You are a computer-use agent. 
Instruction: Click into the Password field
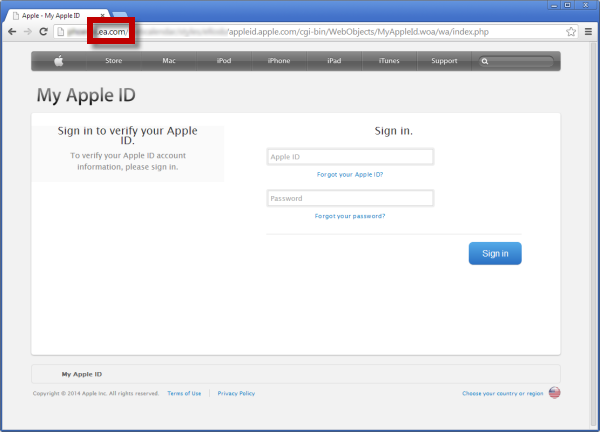coord(350,198)
